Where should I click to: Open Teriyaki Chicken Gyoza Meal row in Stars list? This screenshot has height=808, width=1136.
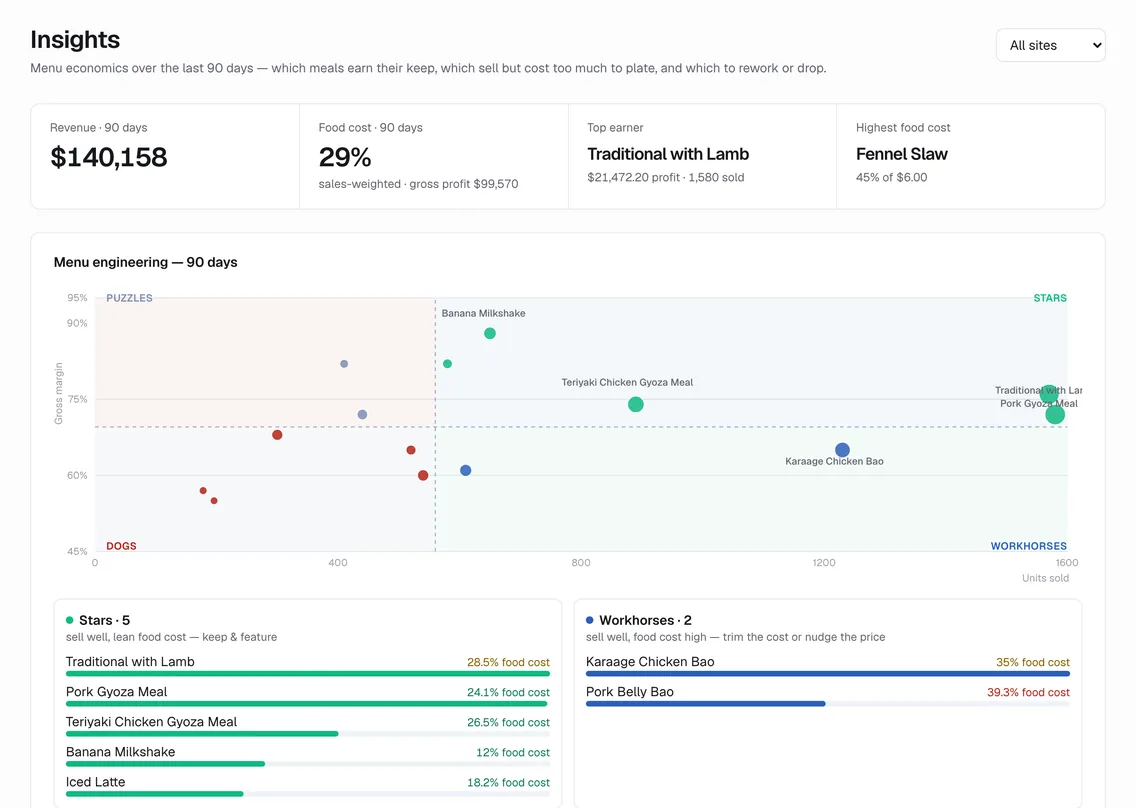pos(307,726)
